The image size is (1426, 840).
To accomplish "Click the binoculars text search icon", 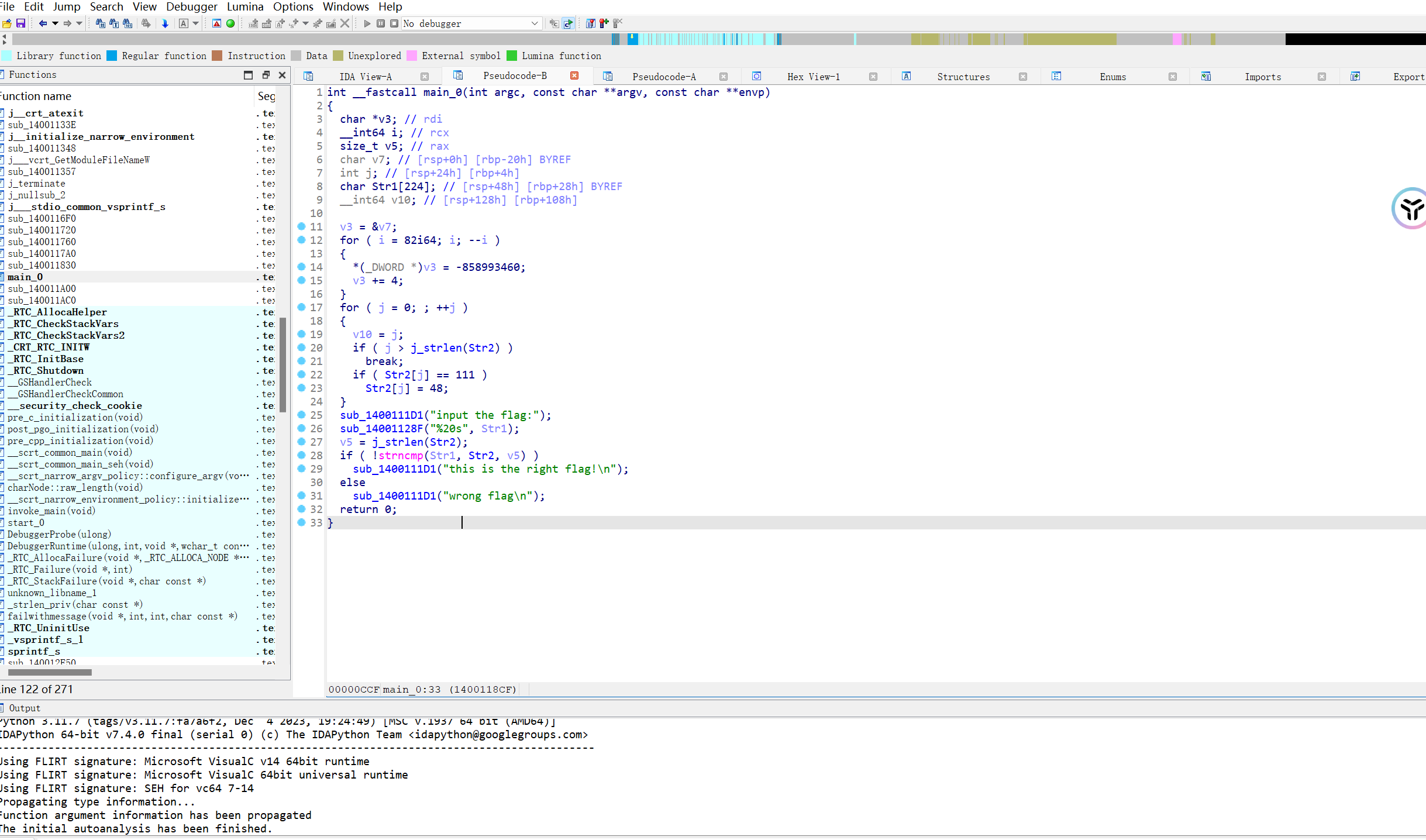I will point(114,23).
